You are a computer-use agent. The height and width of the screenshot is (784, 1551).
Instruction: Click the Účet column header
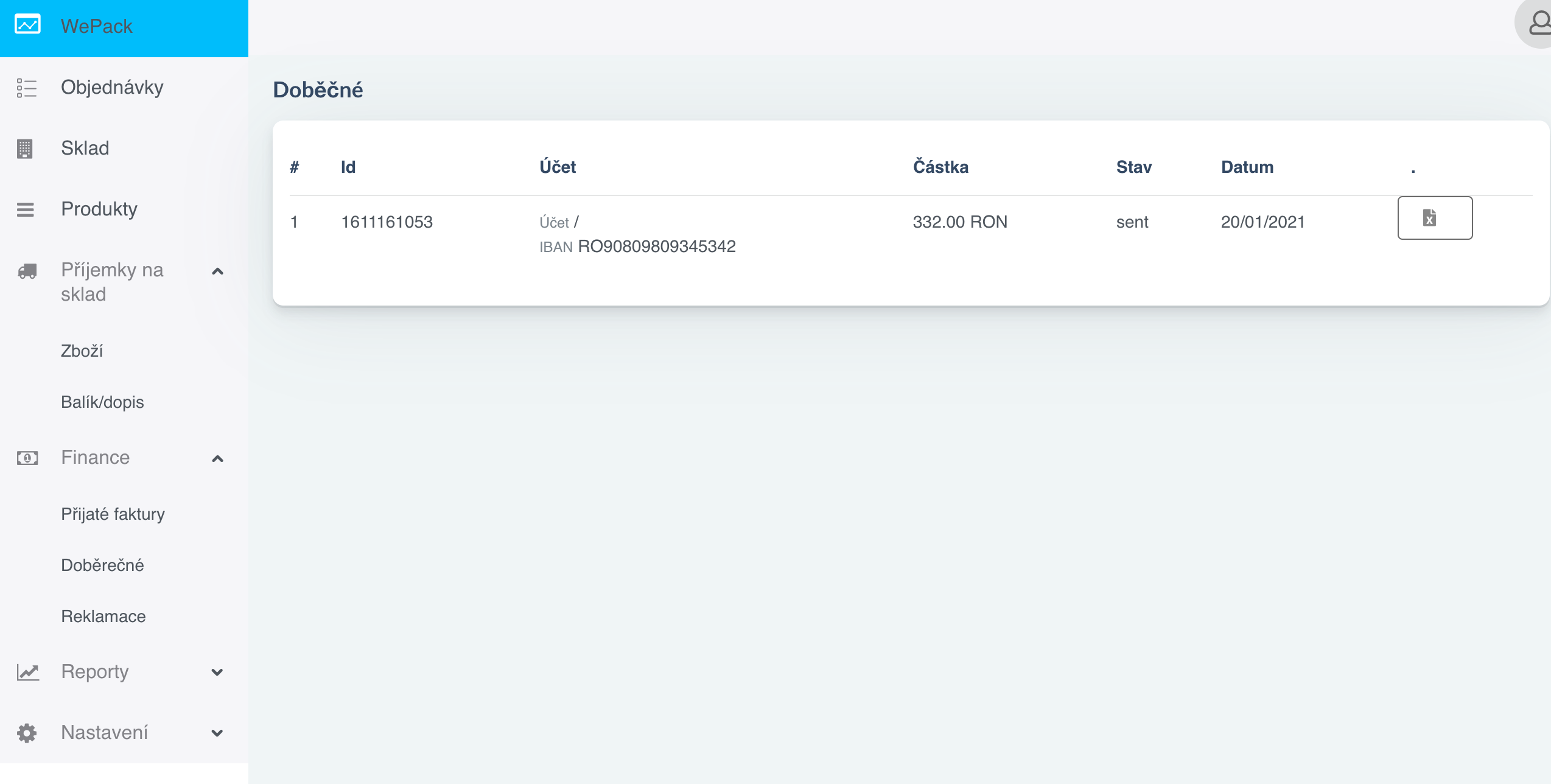coord(558,167)
